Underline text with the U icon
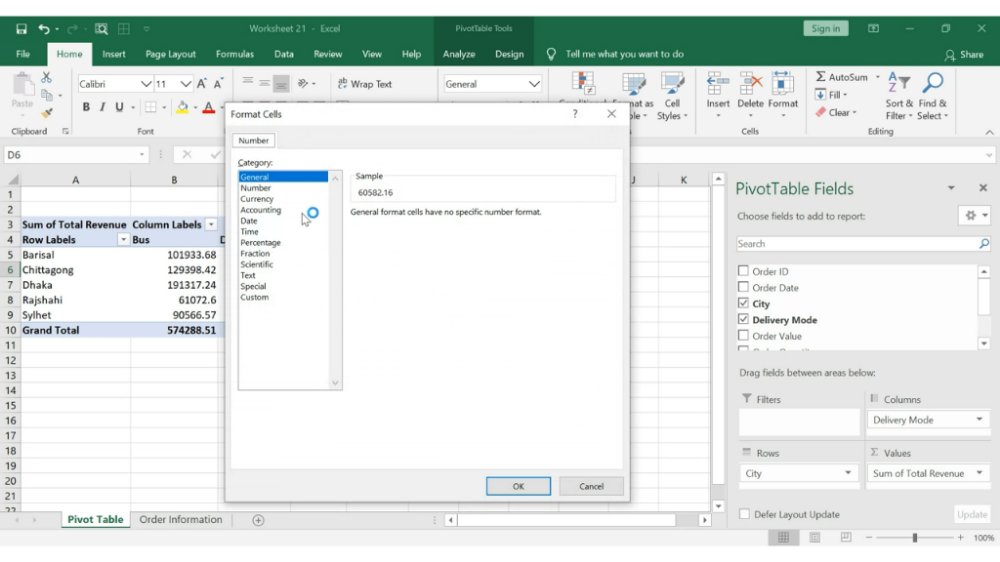The width and height of the screenshot is (1000, 562). tap(119, 107)
